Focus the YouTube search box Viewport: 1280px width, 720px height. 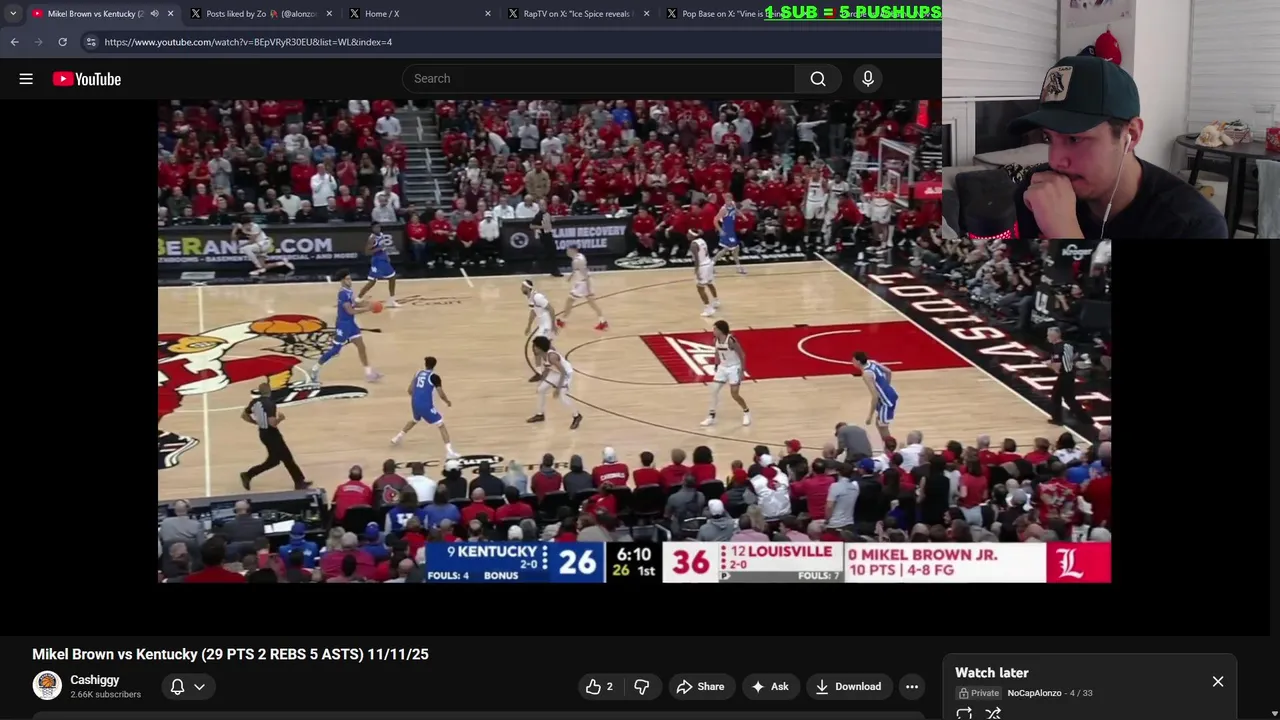click(600, 79)
